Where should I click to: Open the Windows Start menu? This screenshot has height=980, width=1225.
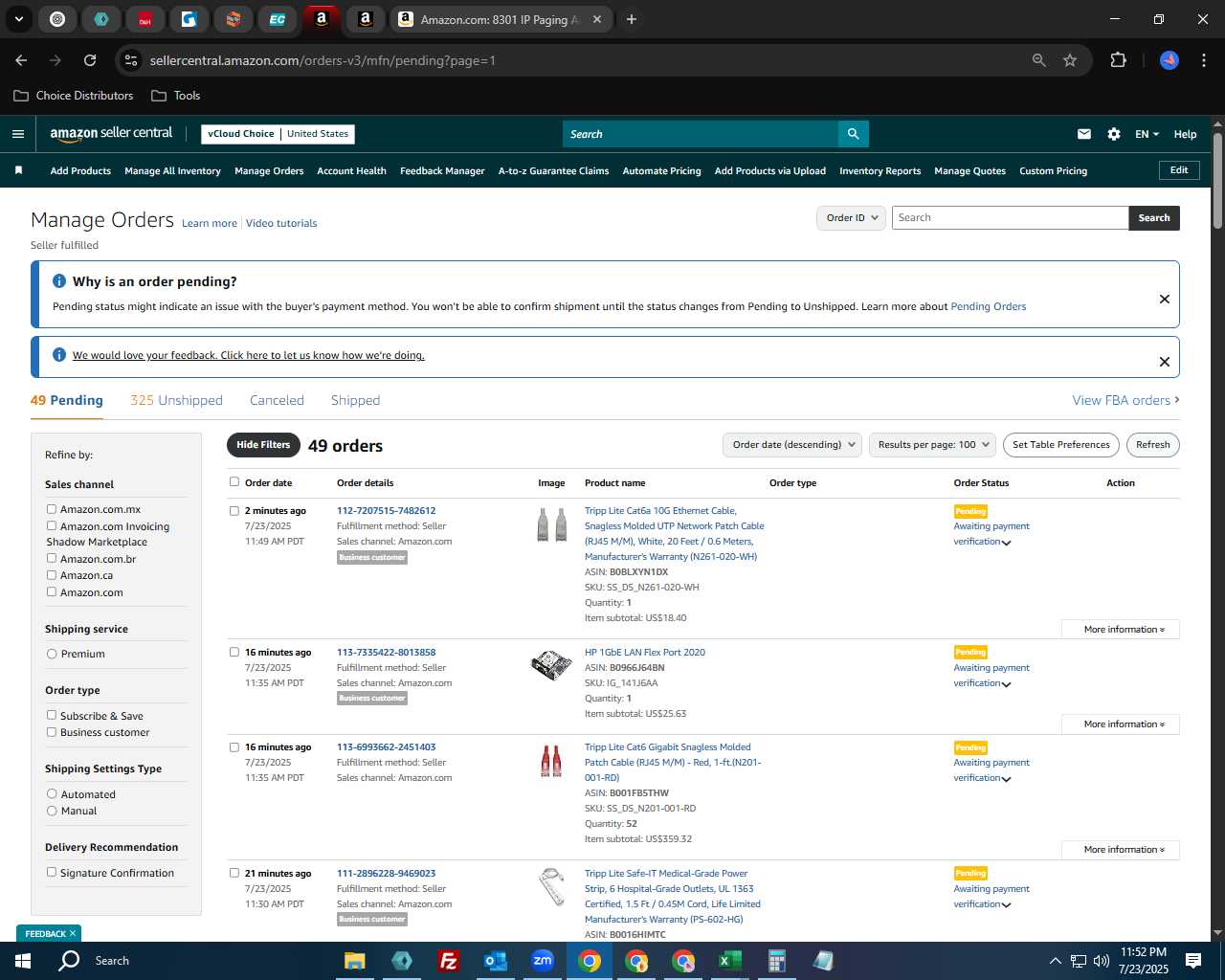click(x=23, y=961)
